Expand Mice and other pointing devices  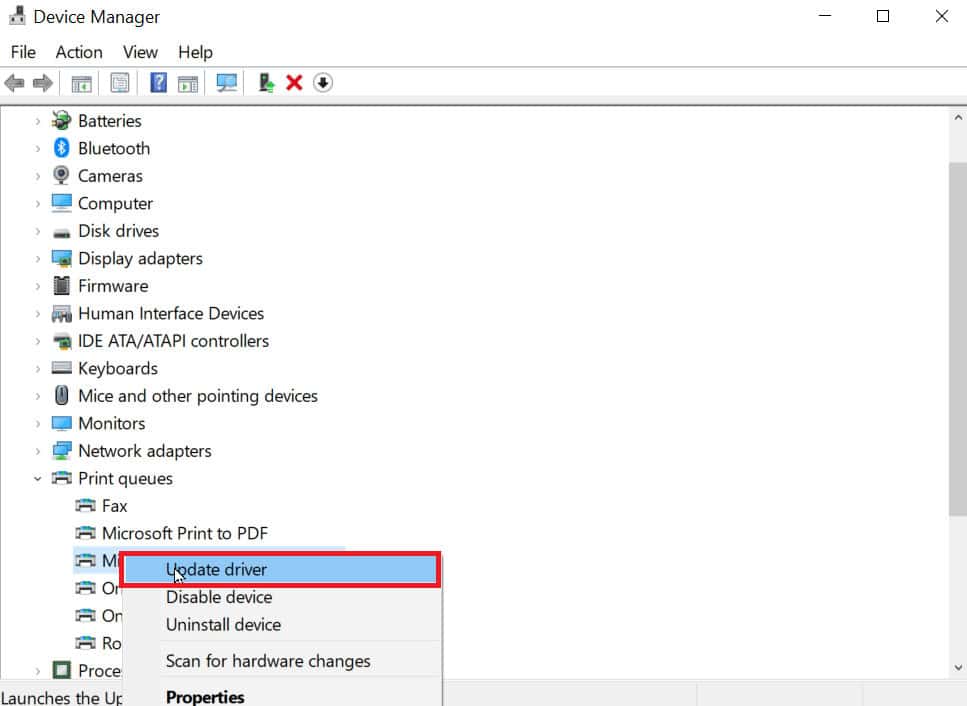click(x=38, y=396)
